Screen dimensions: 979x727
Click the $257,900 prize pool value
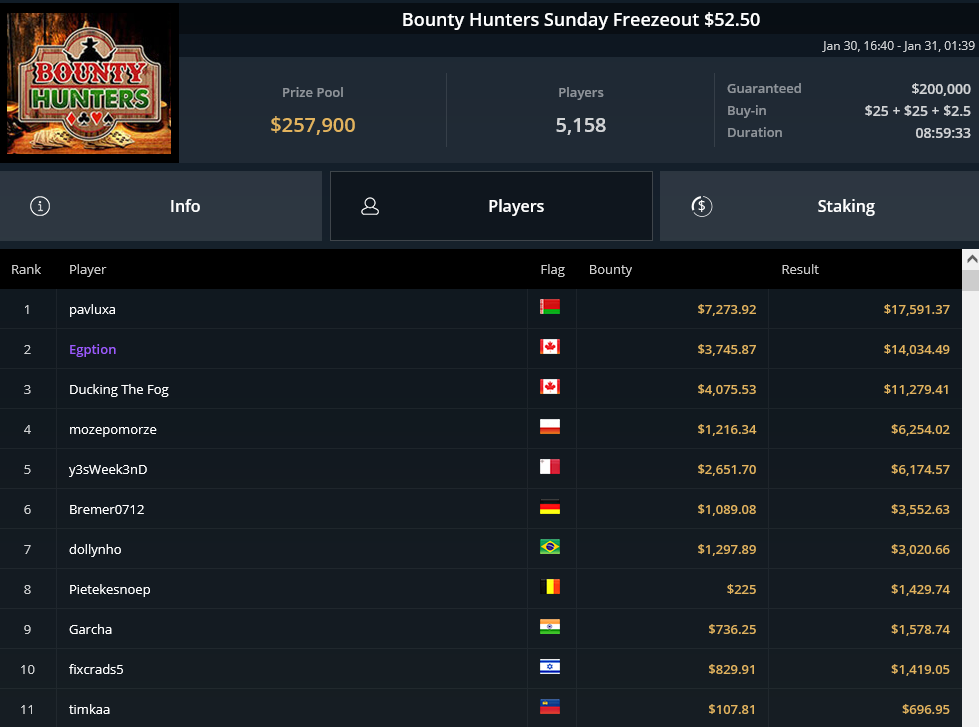tap(313, 125)
